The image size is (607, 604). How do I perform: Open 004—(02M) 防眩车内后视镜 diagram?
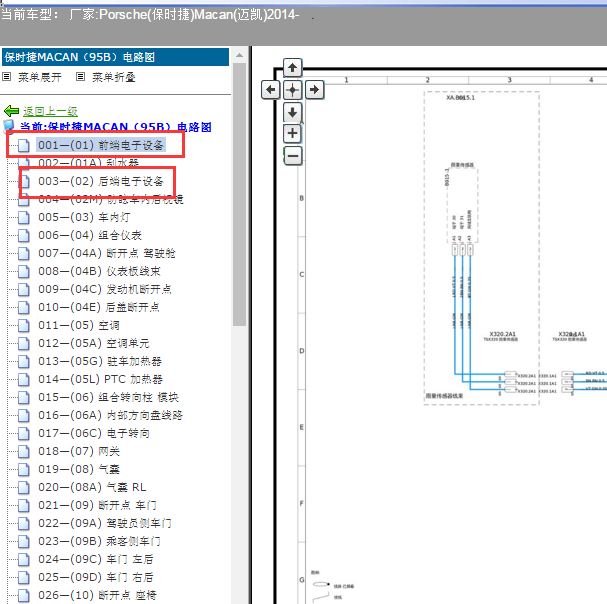(x=111, y=199)
